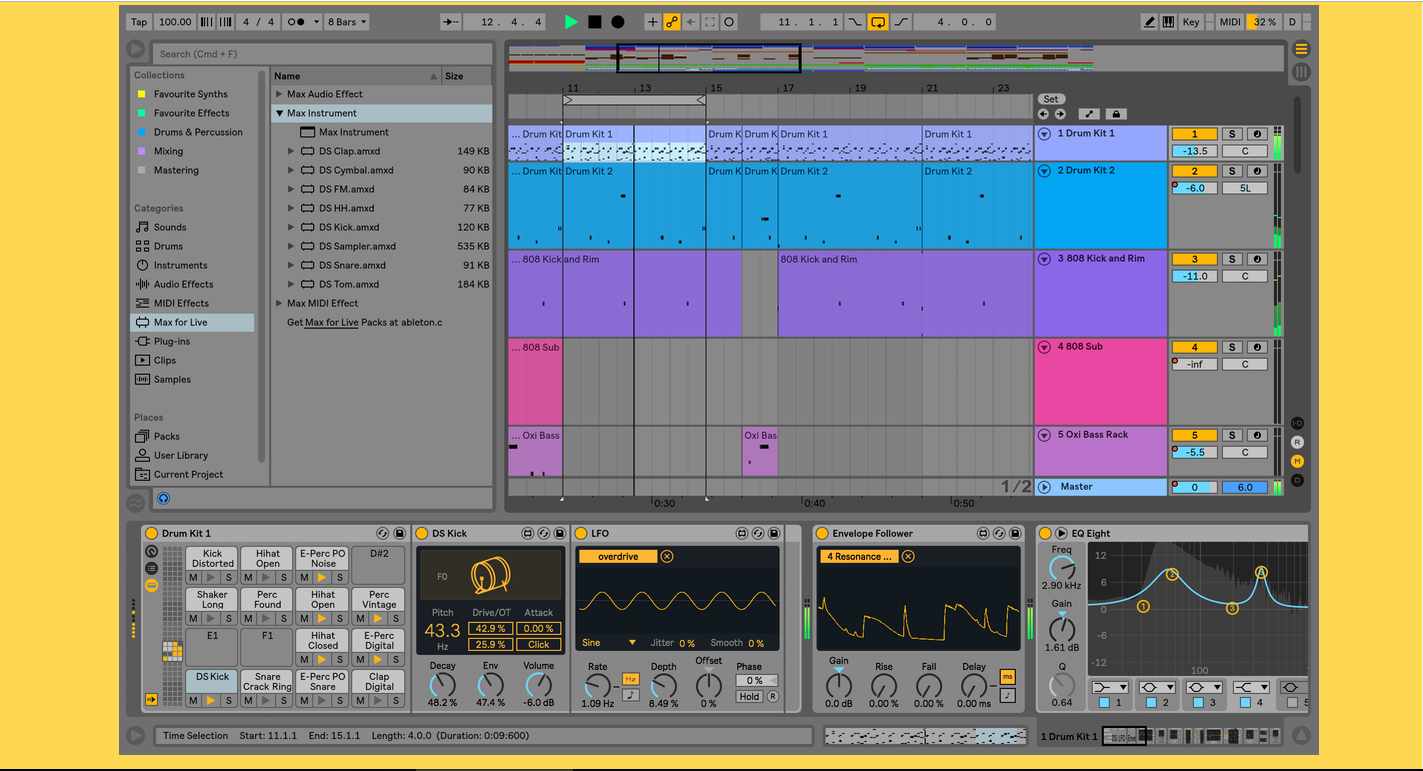Click the Hold button in the LFO

[x=749, y=696]
